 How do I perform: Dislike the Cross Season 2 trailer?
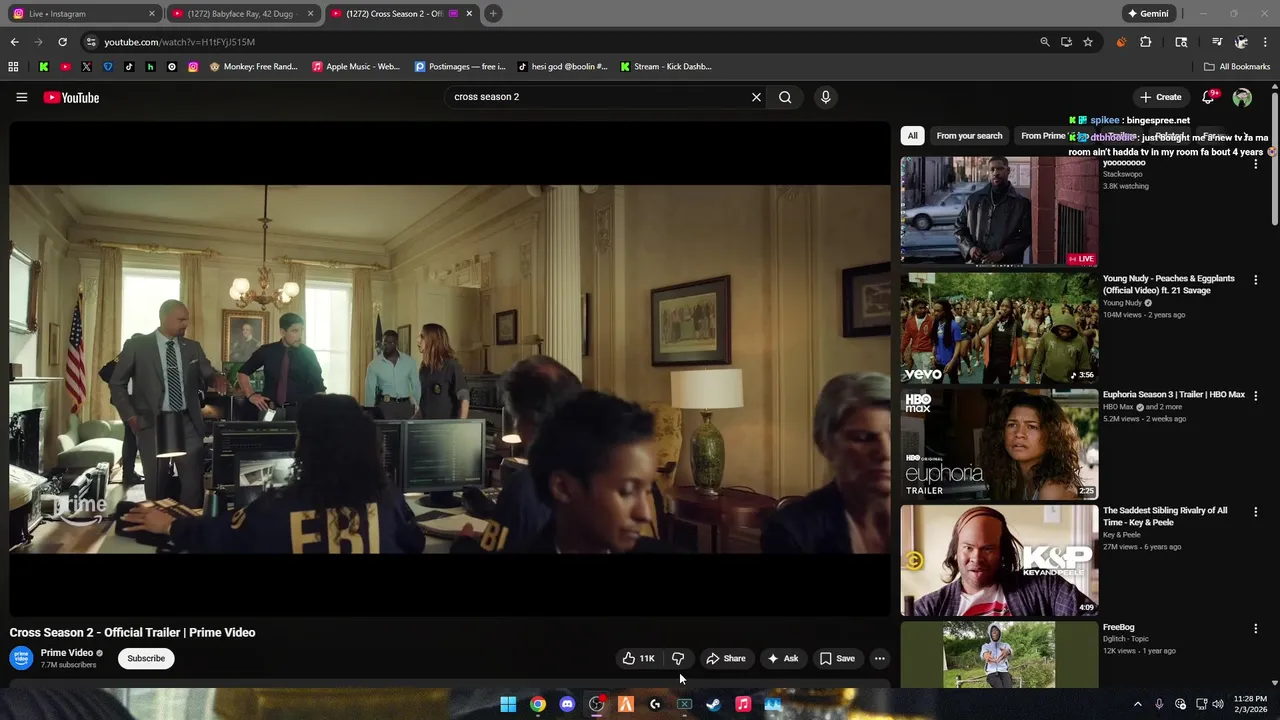click(678, 658)
